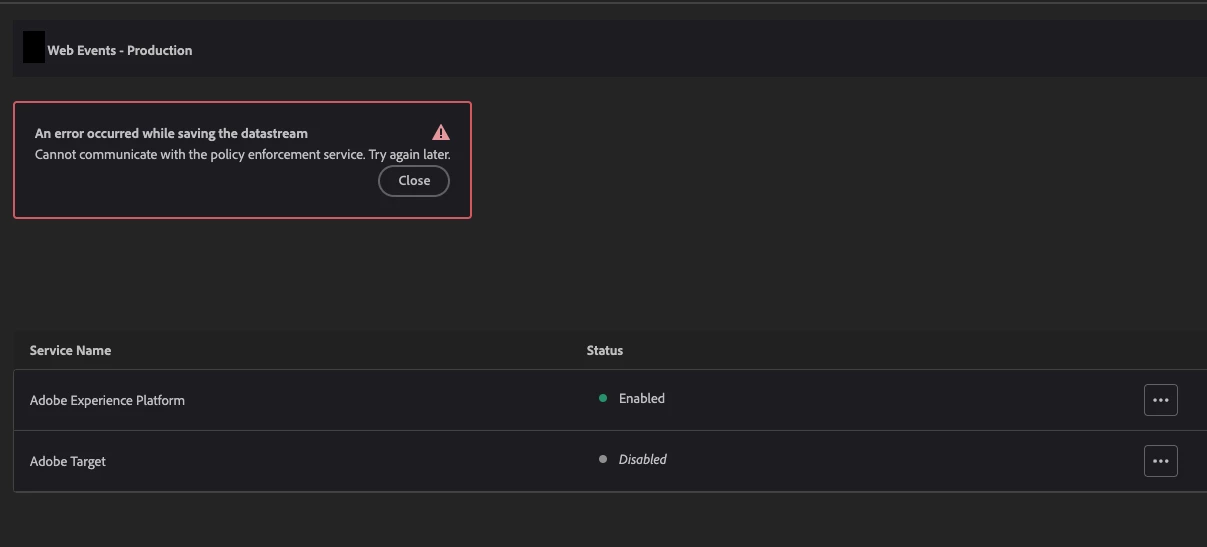This screenshot has width=1207, height=547.
Task: Click the error heading about saving datastream
Action: (x=171, y=133)
